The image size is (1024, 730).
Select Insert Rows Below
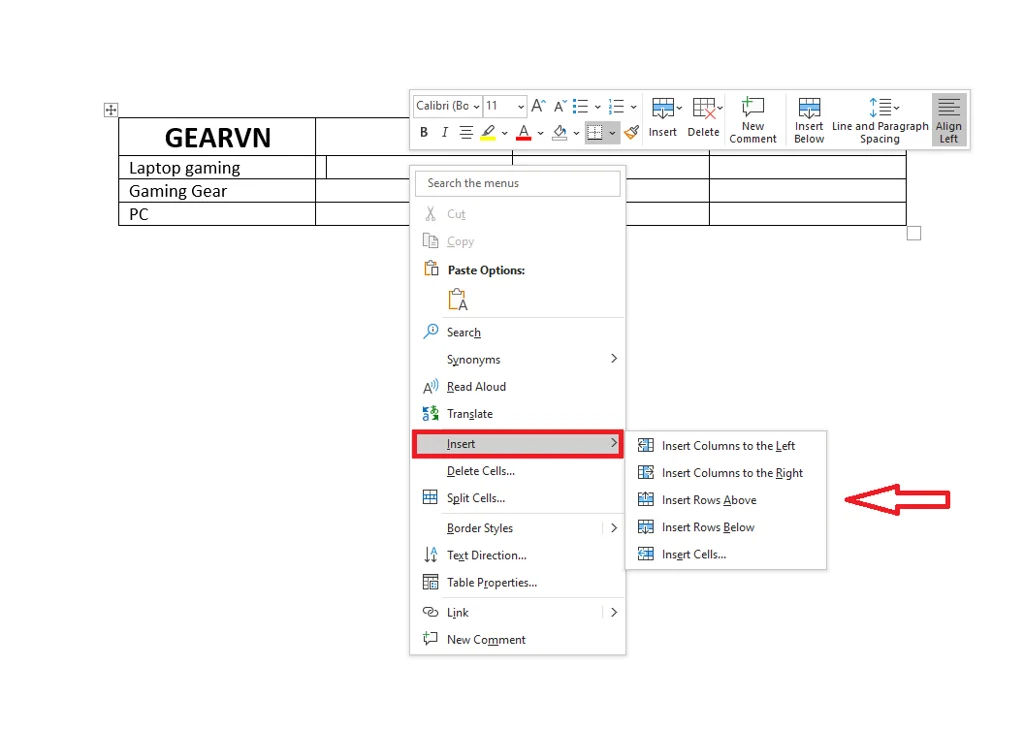point(726,527)
